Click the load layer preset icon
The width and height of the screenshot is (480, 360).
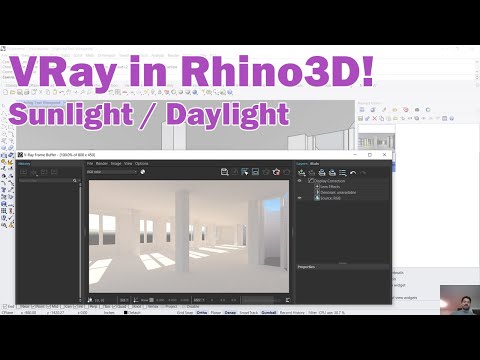tap(332, 172)
